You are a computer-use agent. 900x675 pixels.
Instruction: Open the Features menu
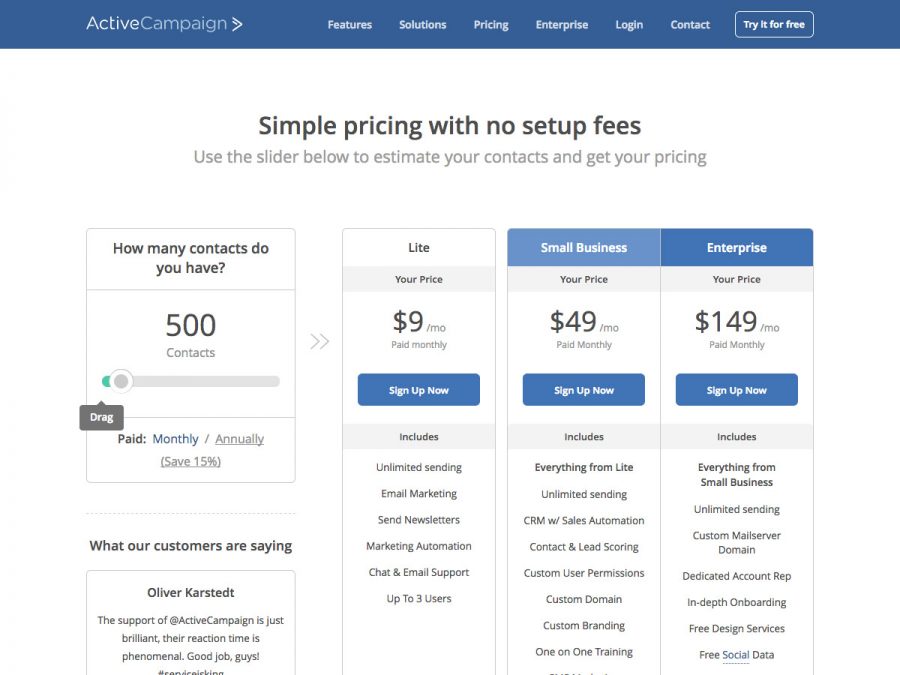[349, 24]
